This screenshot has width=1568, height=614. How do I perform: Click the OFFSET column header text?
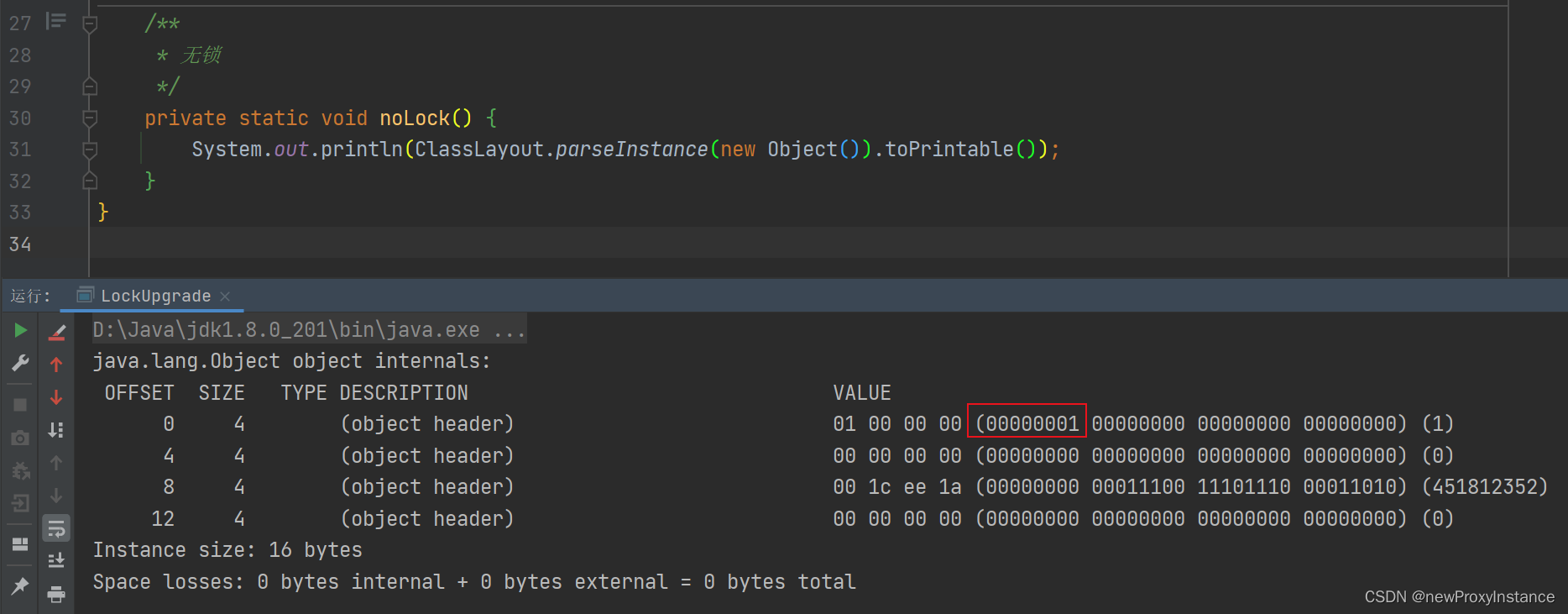tap(139, 393)
